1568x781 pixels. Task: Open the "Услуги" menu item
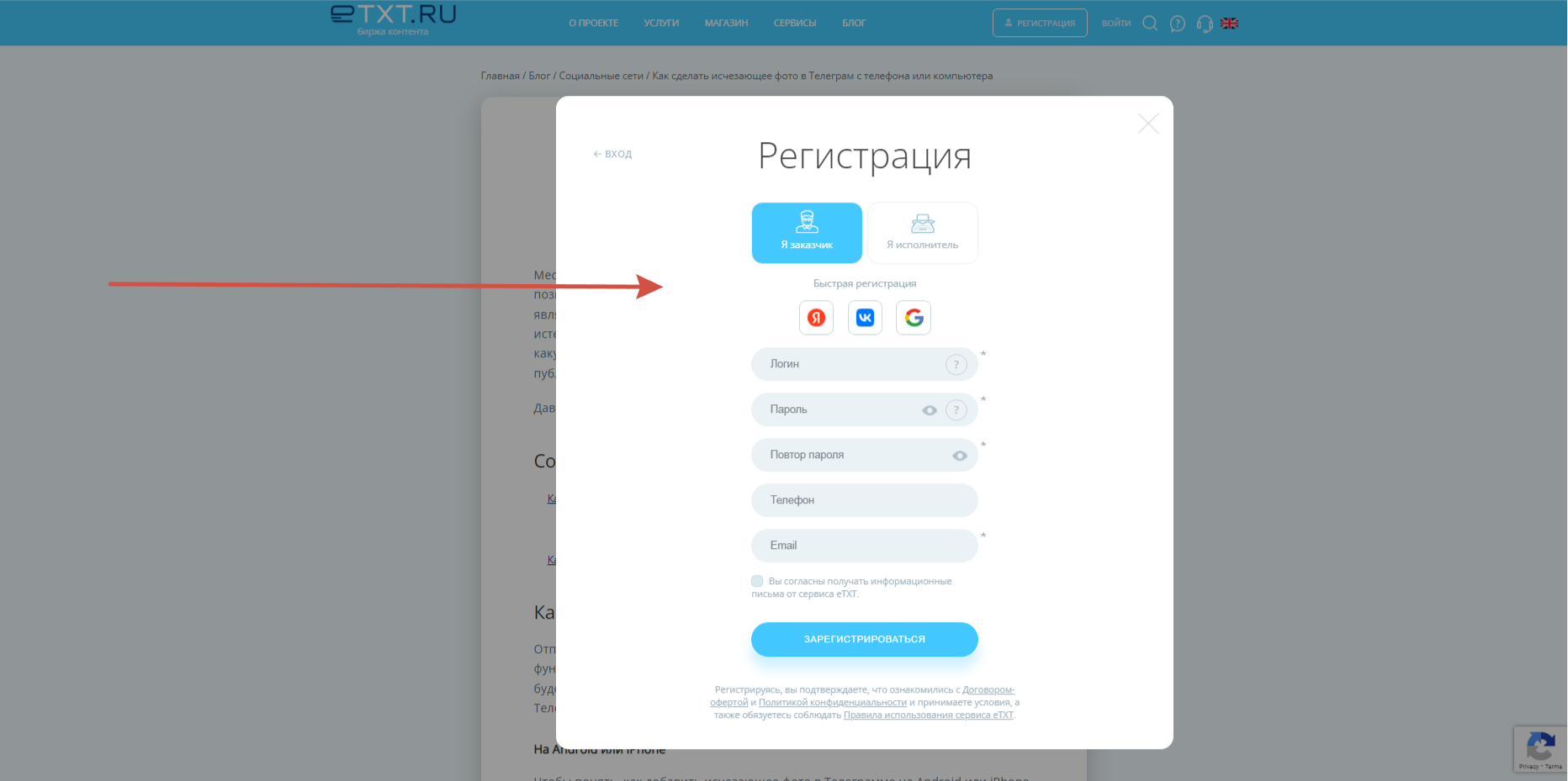coord(661,24)
